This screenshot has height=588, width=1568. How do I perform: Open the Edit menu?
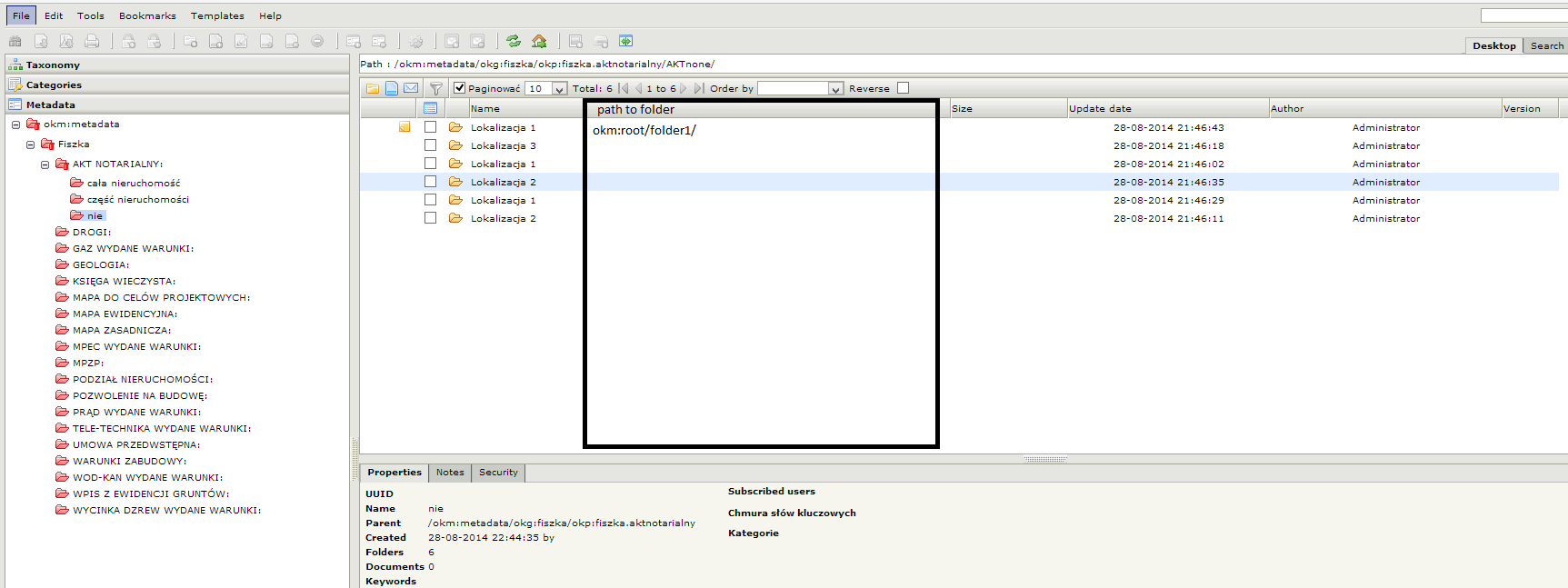click(x=54, y=15)
